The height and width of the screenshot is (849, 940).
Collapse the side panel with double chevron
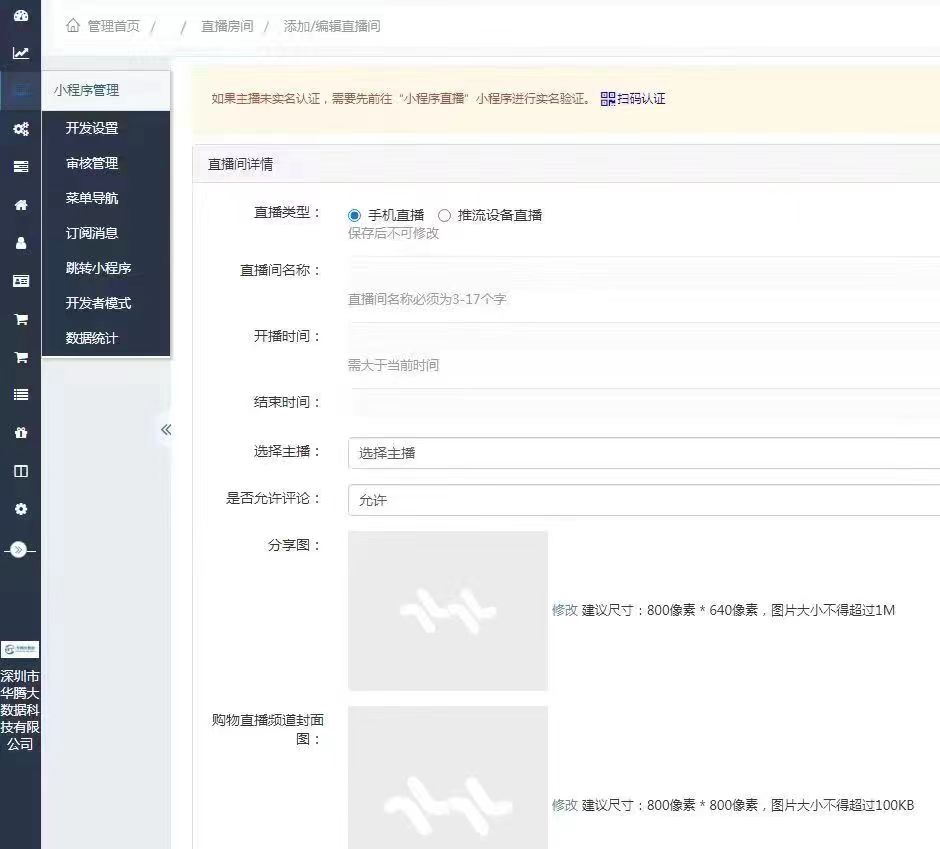pyautogui.click(x=166, y=430)
